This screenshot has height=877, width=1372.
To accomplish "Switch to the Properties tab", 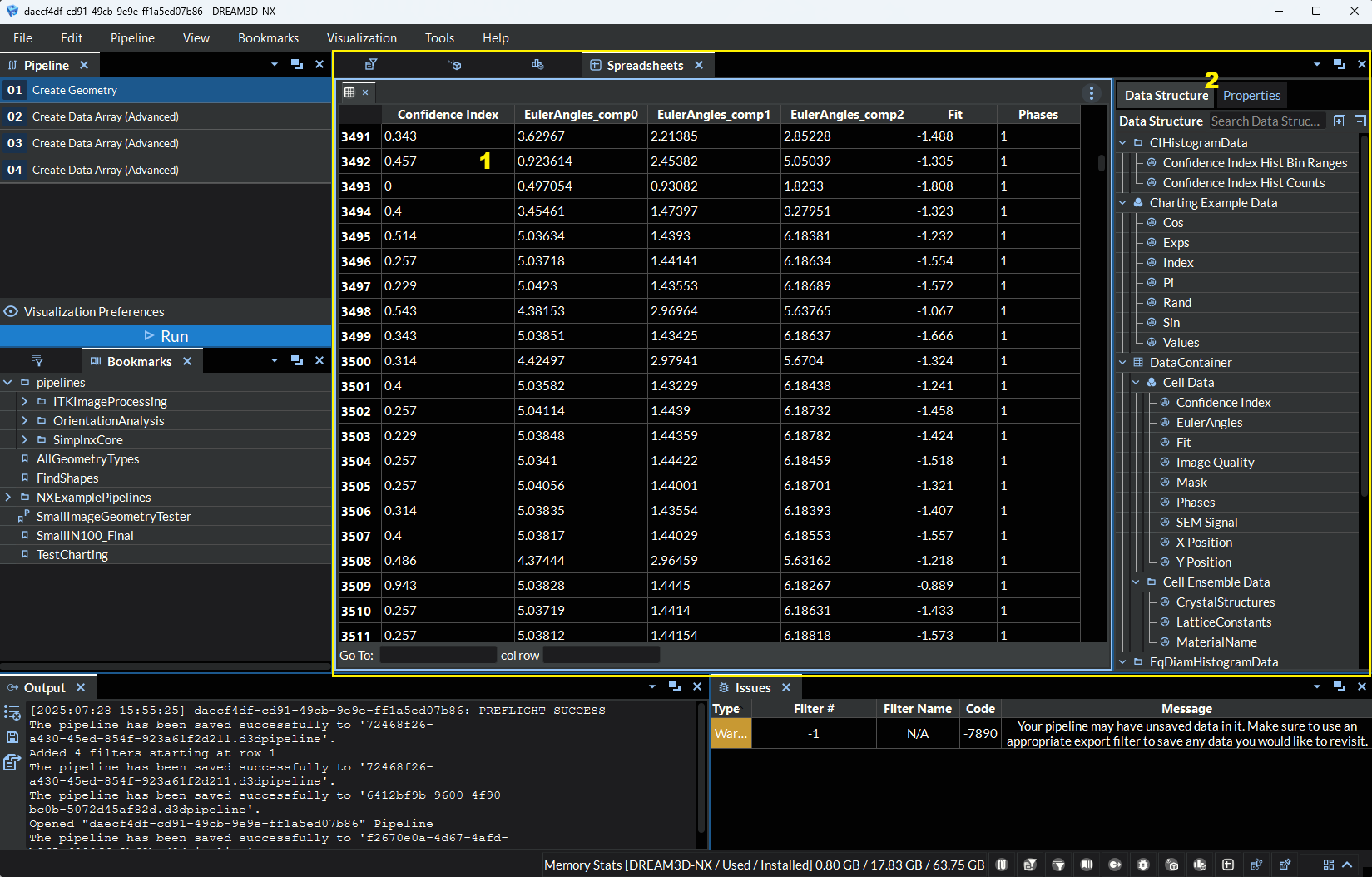I will point(1251,96).
